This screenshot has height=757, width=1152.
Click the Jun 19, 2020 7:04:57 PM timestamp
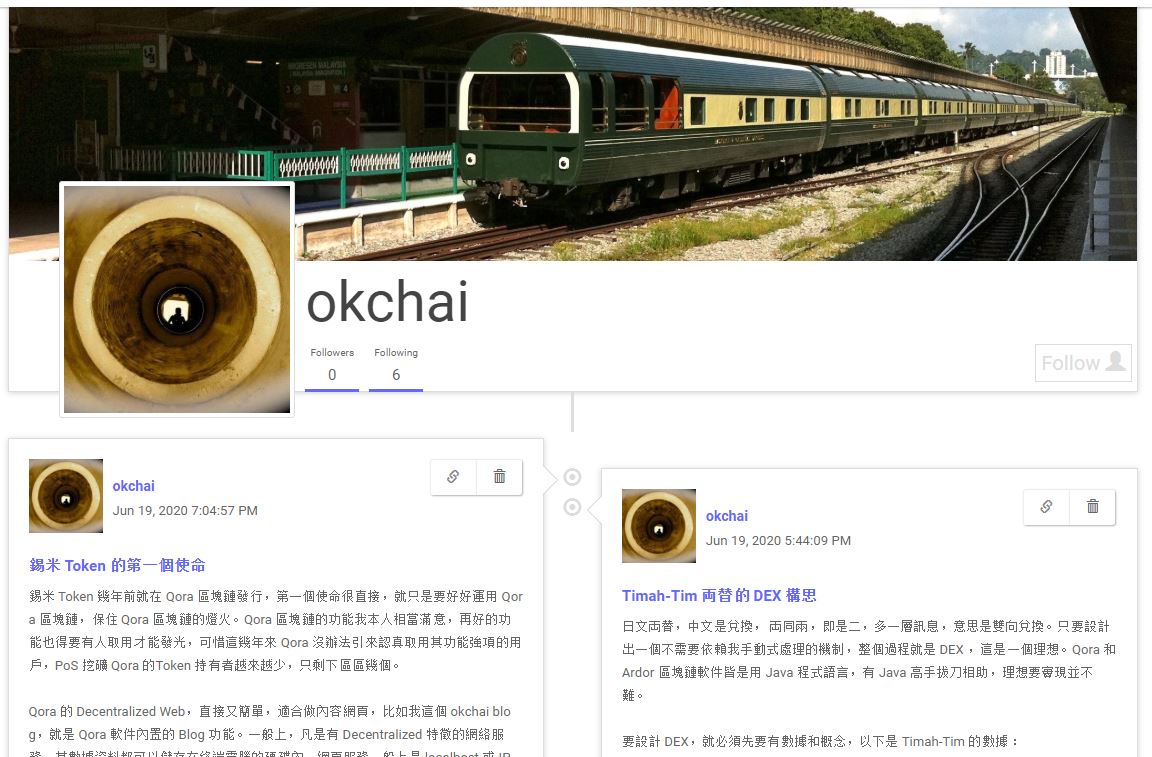coord(185,511)
